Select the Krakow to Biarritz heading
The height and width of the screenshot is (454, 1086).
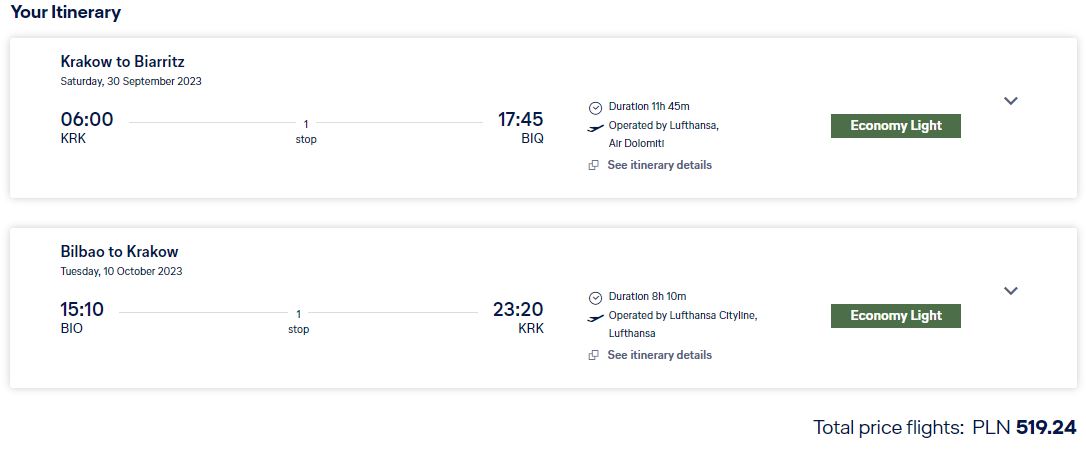123,62
